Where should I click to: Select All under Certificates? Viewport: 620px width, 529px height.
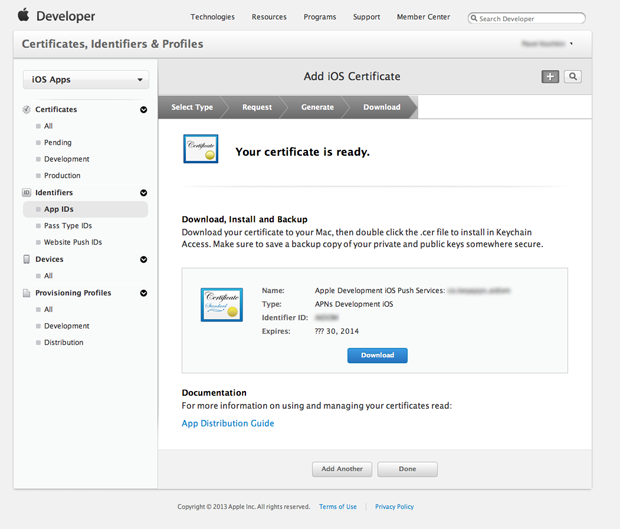(x=48, y=126)
